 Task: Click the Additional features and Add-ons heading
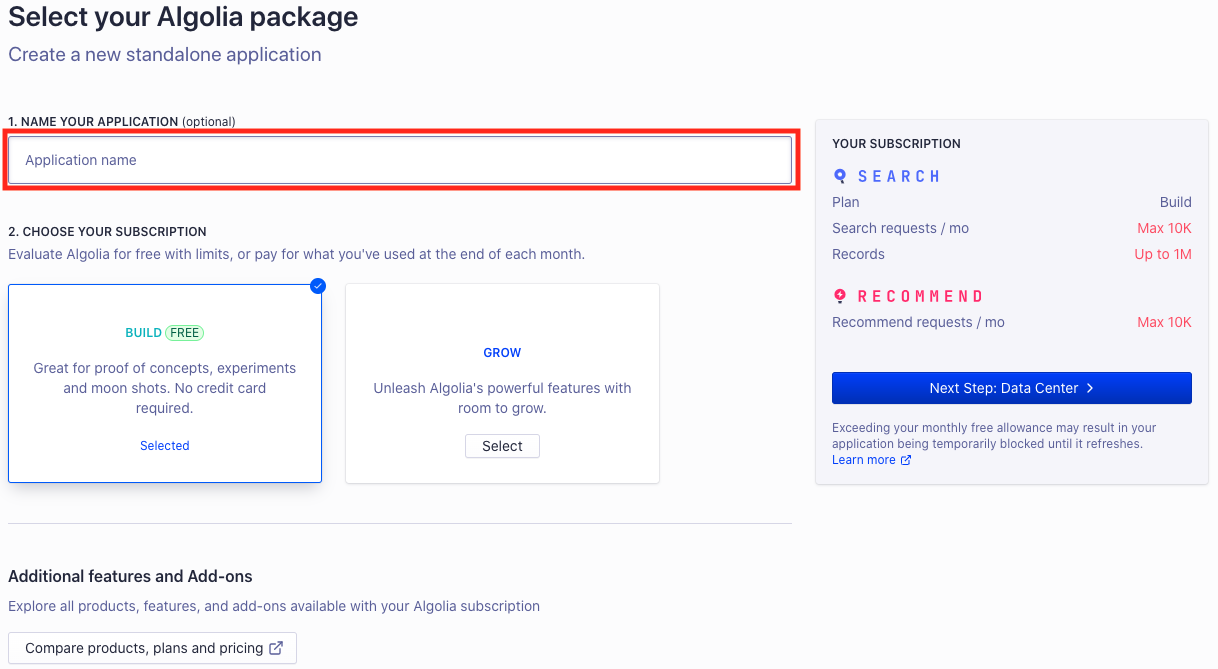(x=130, y=576)
